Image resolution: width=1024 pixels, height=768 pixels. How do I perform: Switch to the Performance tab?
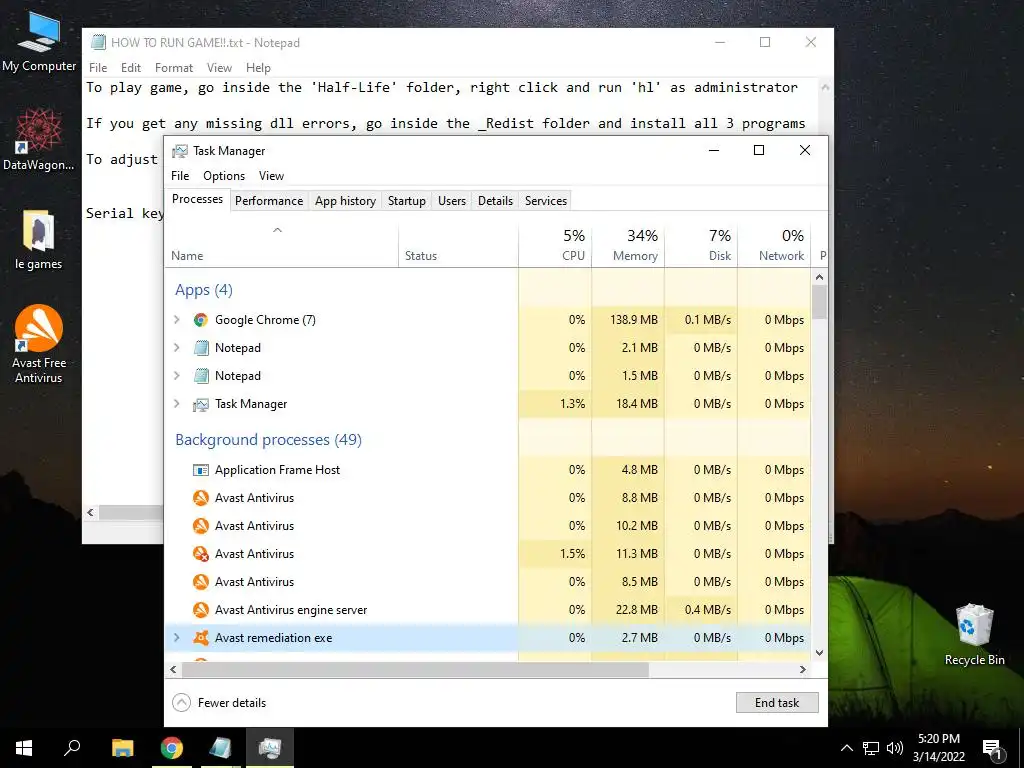269,200
